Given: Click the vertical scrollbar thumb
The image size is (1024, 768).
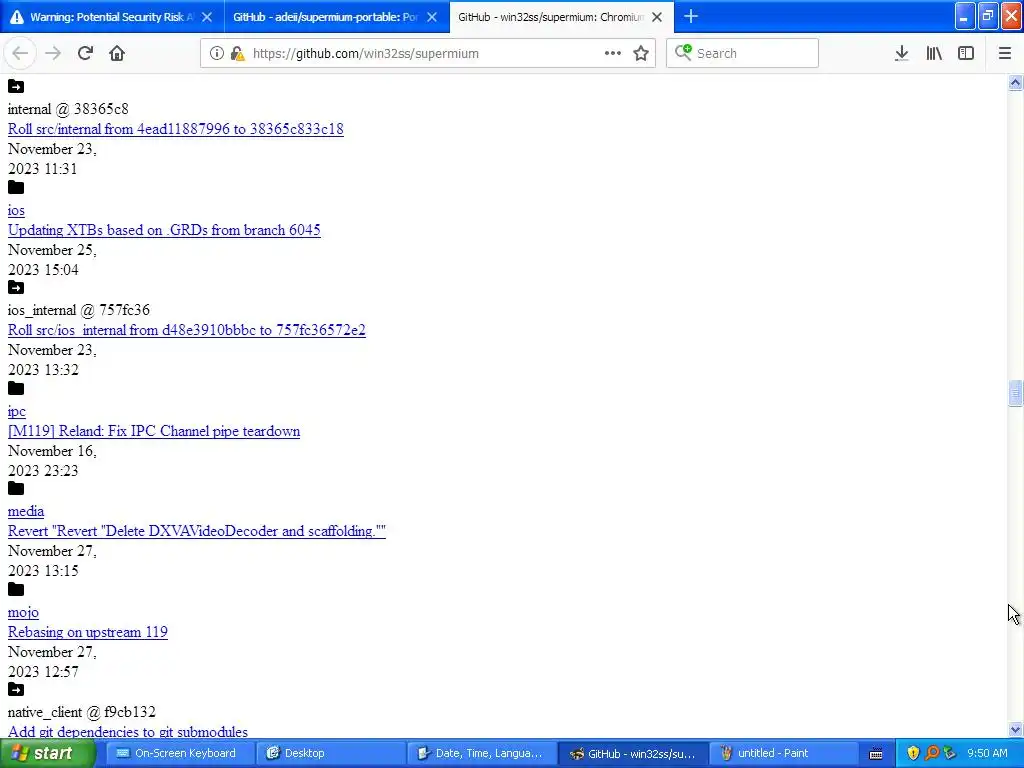Looking at the screenshot, I should pos(1015,394).
